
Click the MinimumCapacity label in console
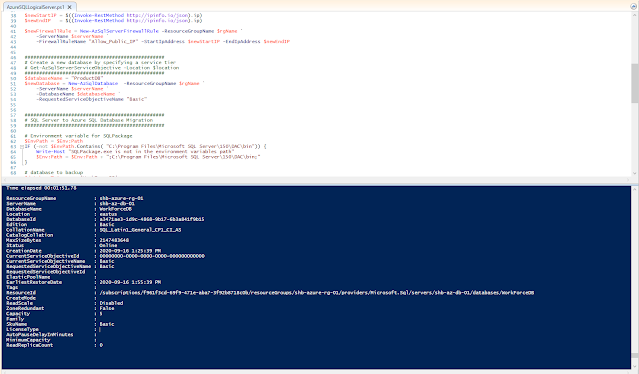[29, 340]
